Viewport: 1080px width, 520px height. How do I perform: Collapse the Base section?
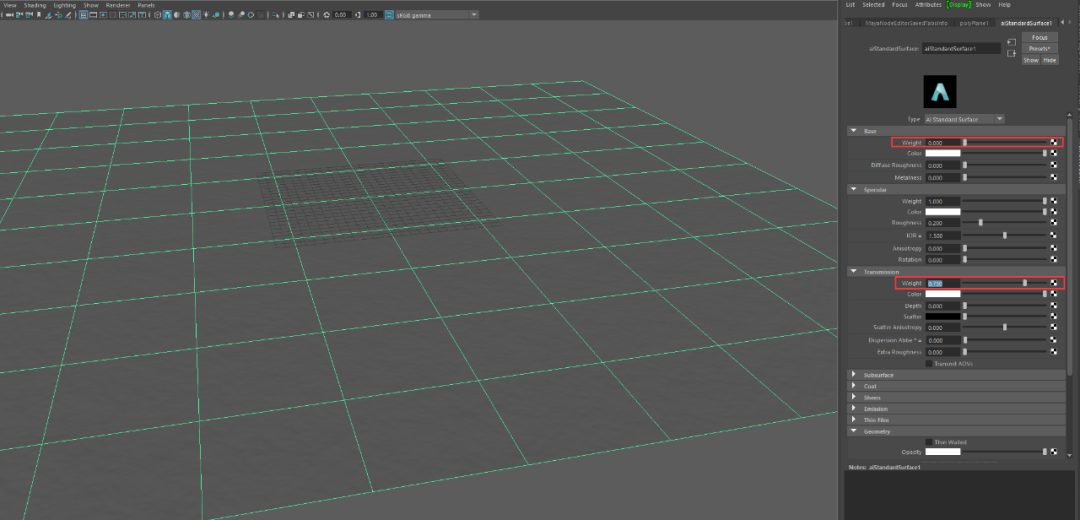click(854, 130)
